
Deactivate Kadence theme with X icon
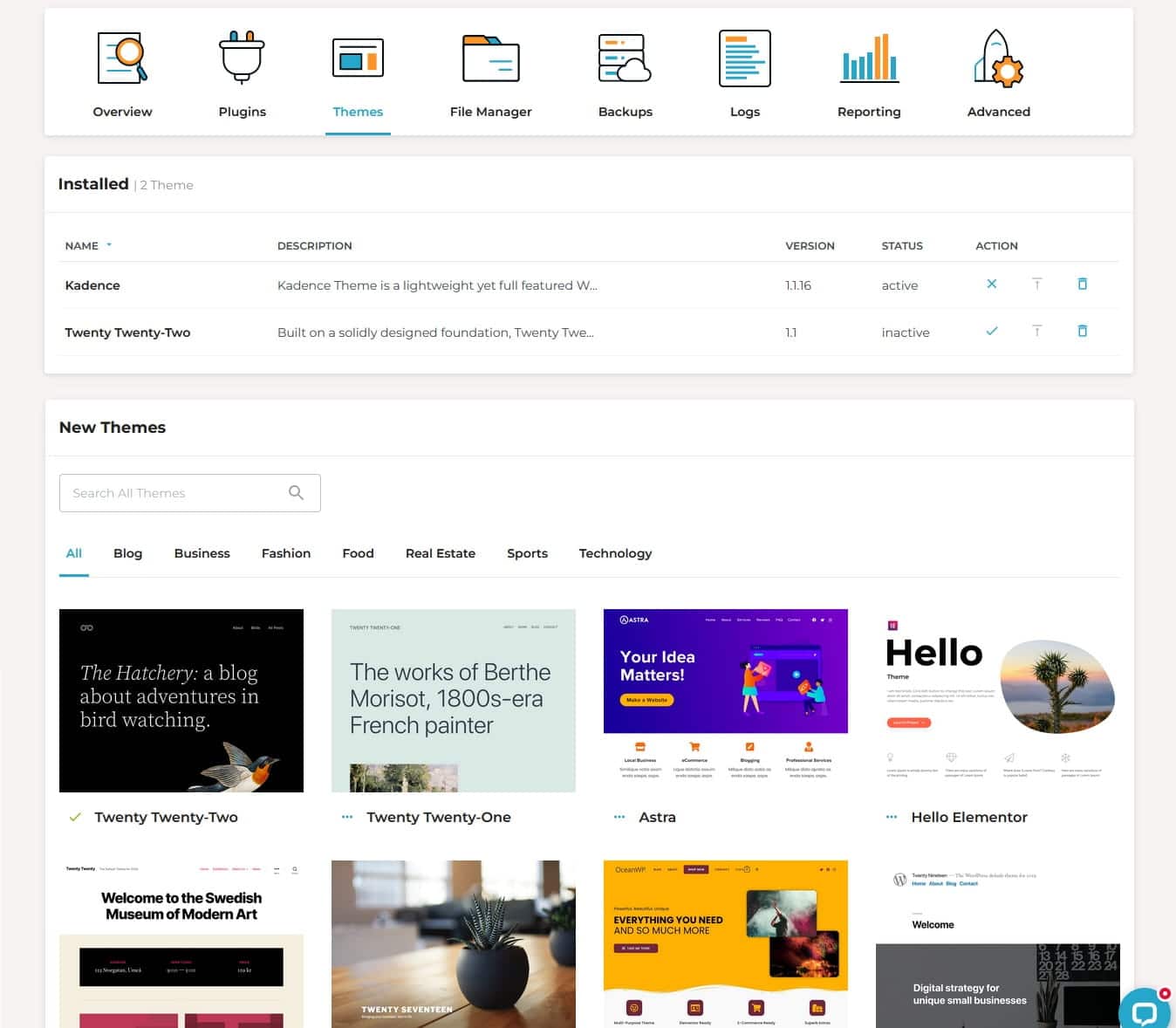point(991,284)
